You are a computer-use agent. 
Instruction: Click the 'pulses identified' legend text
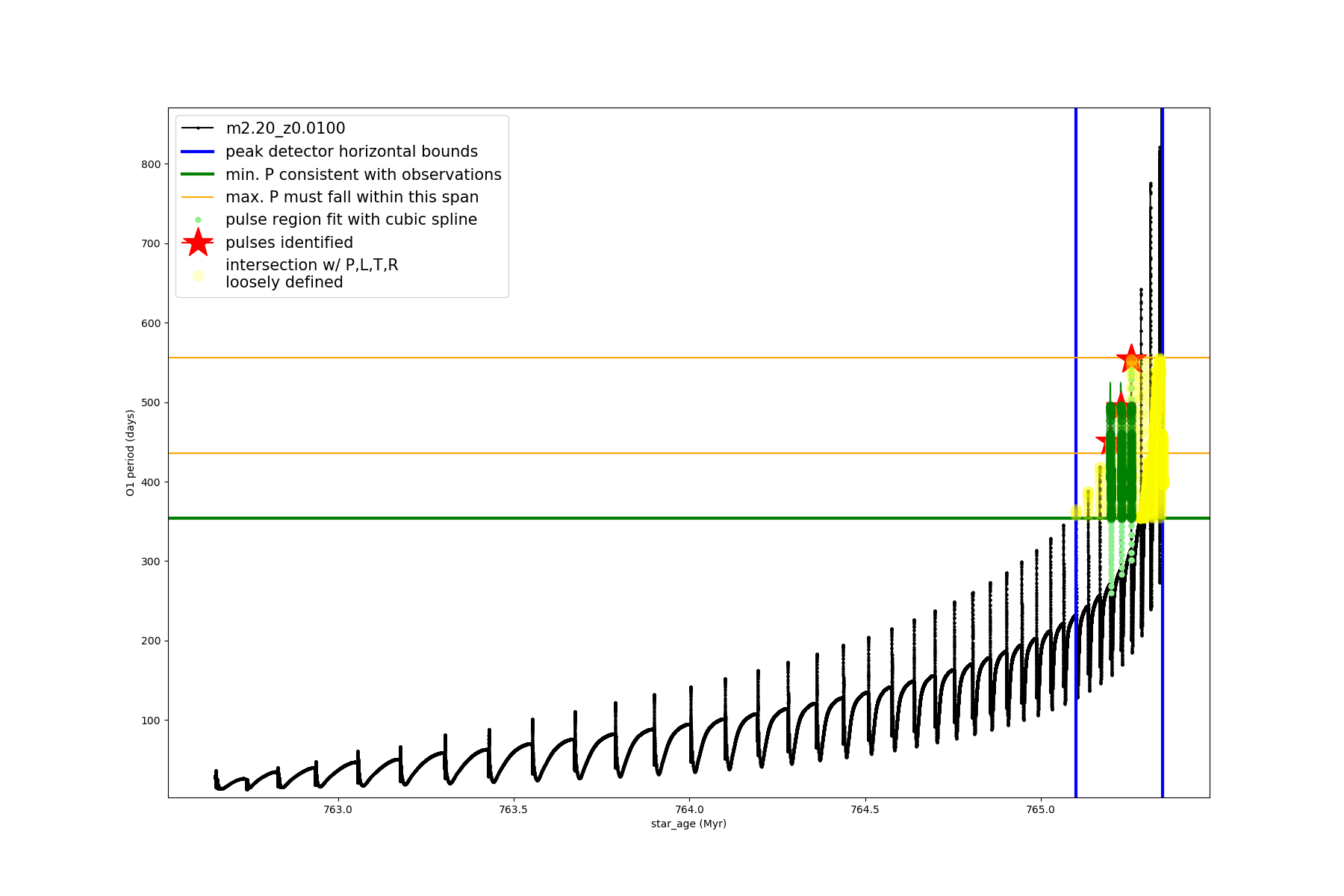289,243
